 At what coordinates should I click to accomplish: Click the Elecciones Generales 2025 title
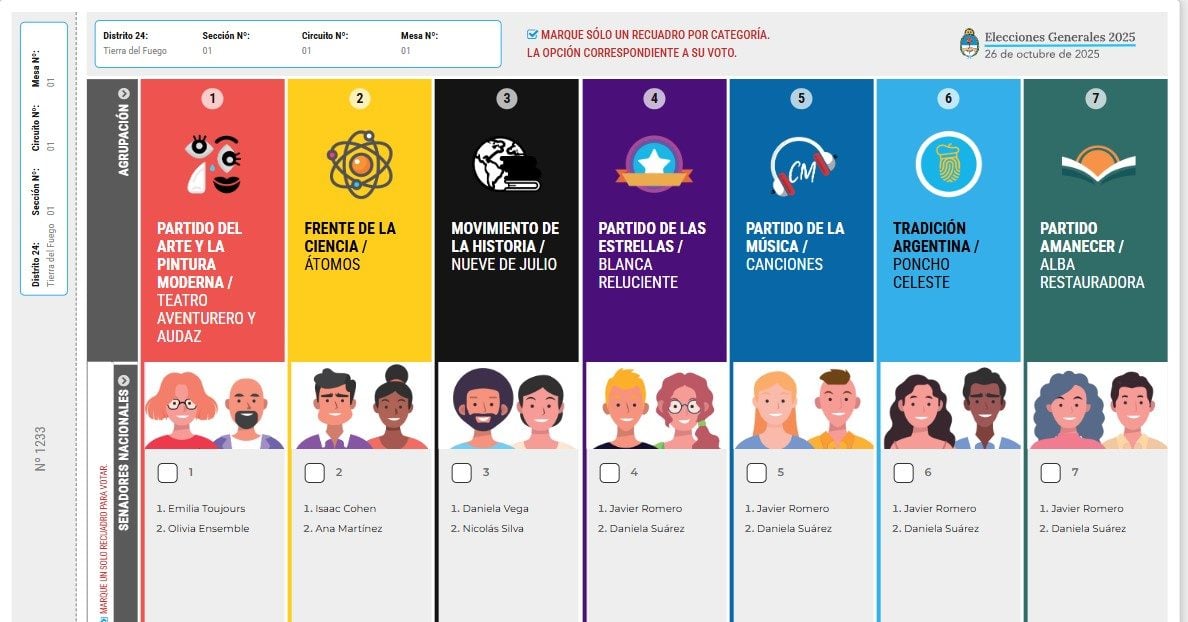click(x=1059, y=37)
